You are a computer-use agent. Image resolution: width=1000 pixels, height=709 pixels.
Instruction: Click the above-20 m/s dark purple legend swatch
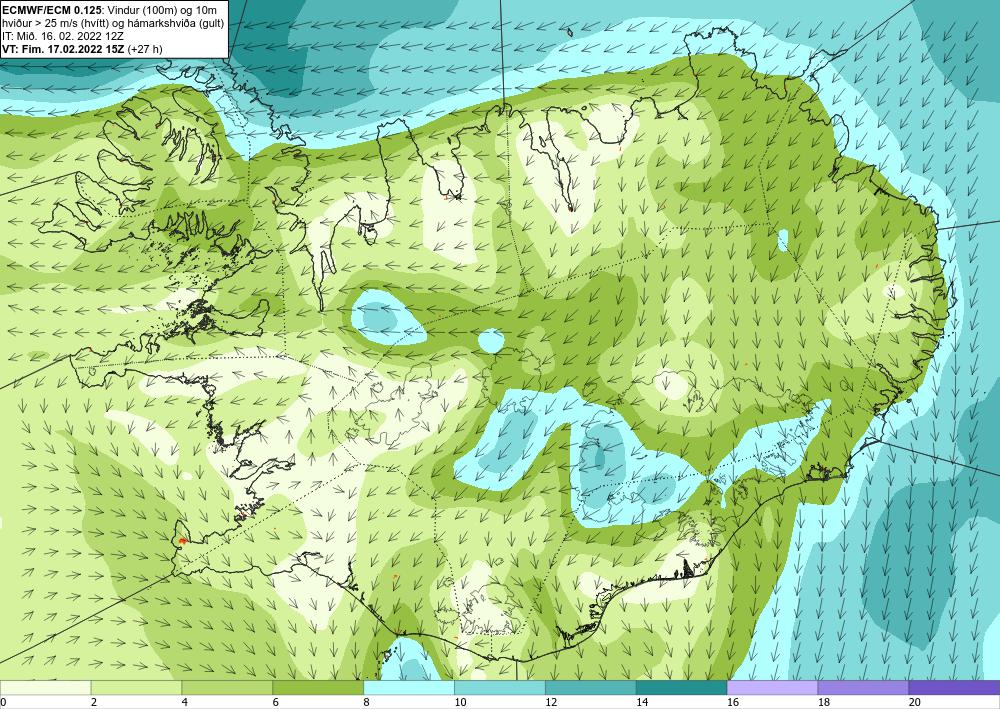955,688
